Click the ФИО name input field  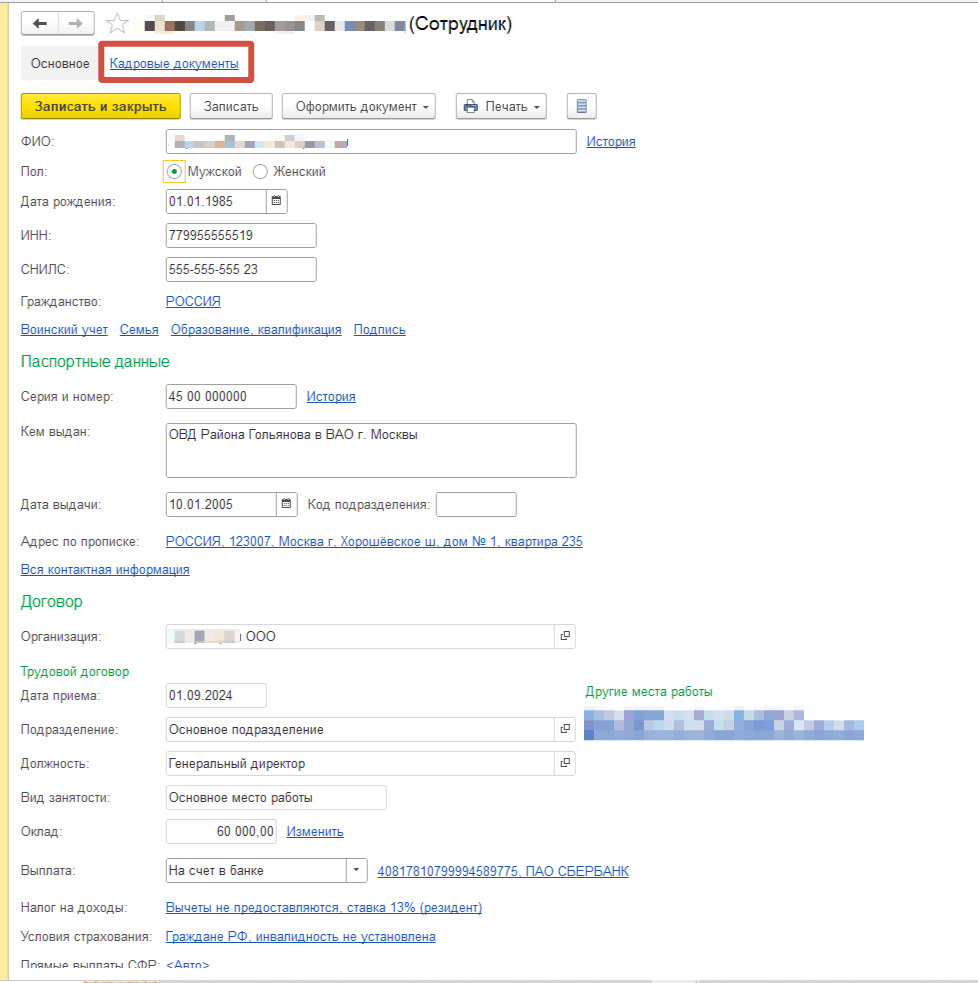tap(371, 142)
